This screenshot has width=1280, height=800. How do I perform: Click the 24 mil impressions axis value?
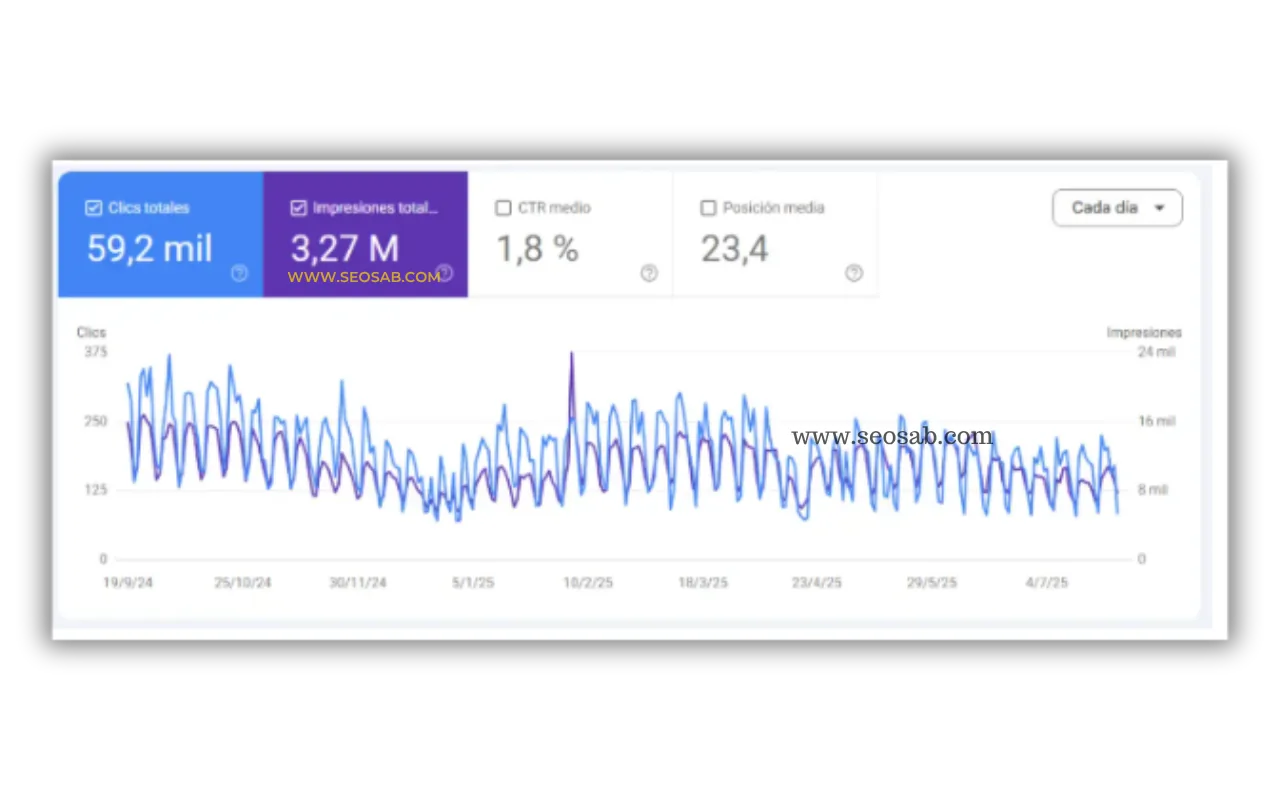click(1157, 352)
